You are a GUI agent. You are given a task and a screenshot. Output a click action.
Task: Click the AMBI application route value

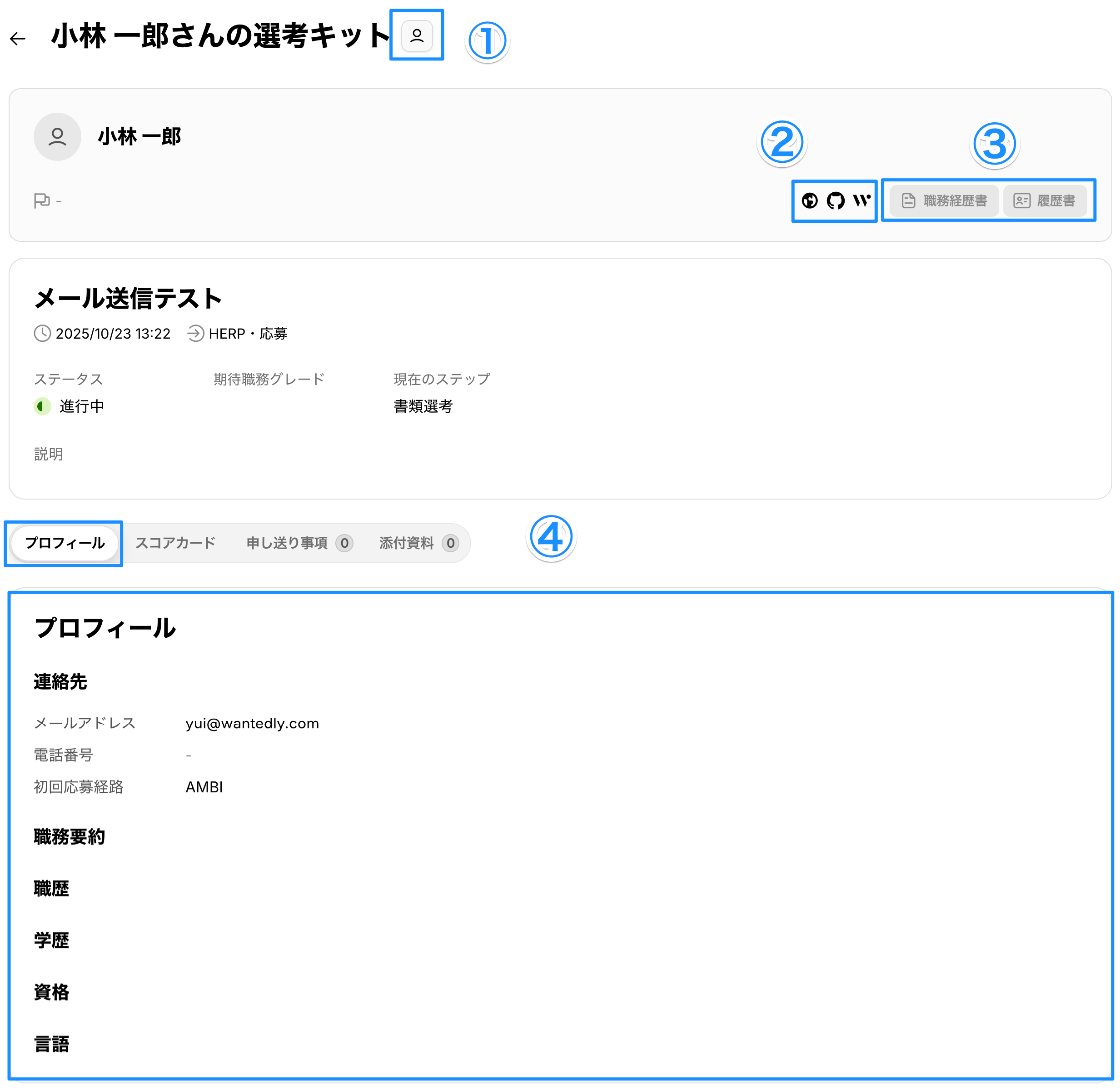[x=204, y=786]
